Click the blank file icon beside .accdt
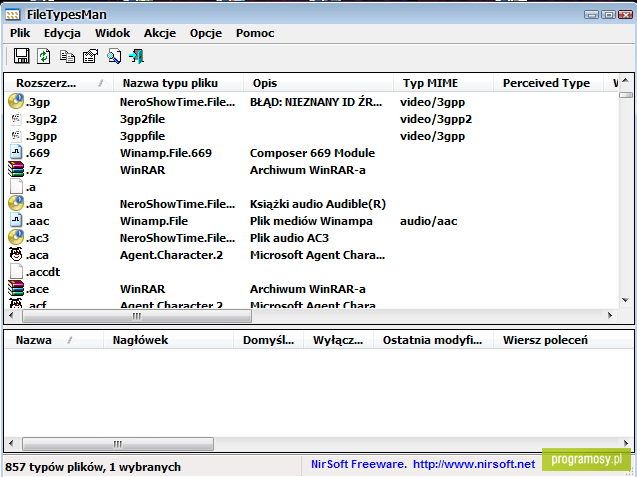Viewport: 637px width, 477px height. [x=16, y=271]
